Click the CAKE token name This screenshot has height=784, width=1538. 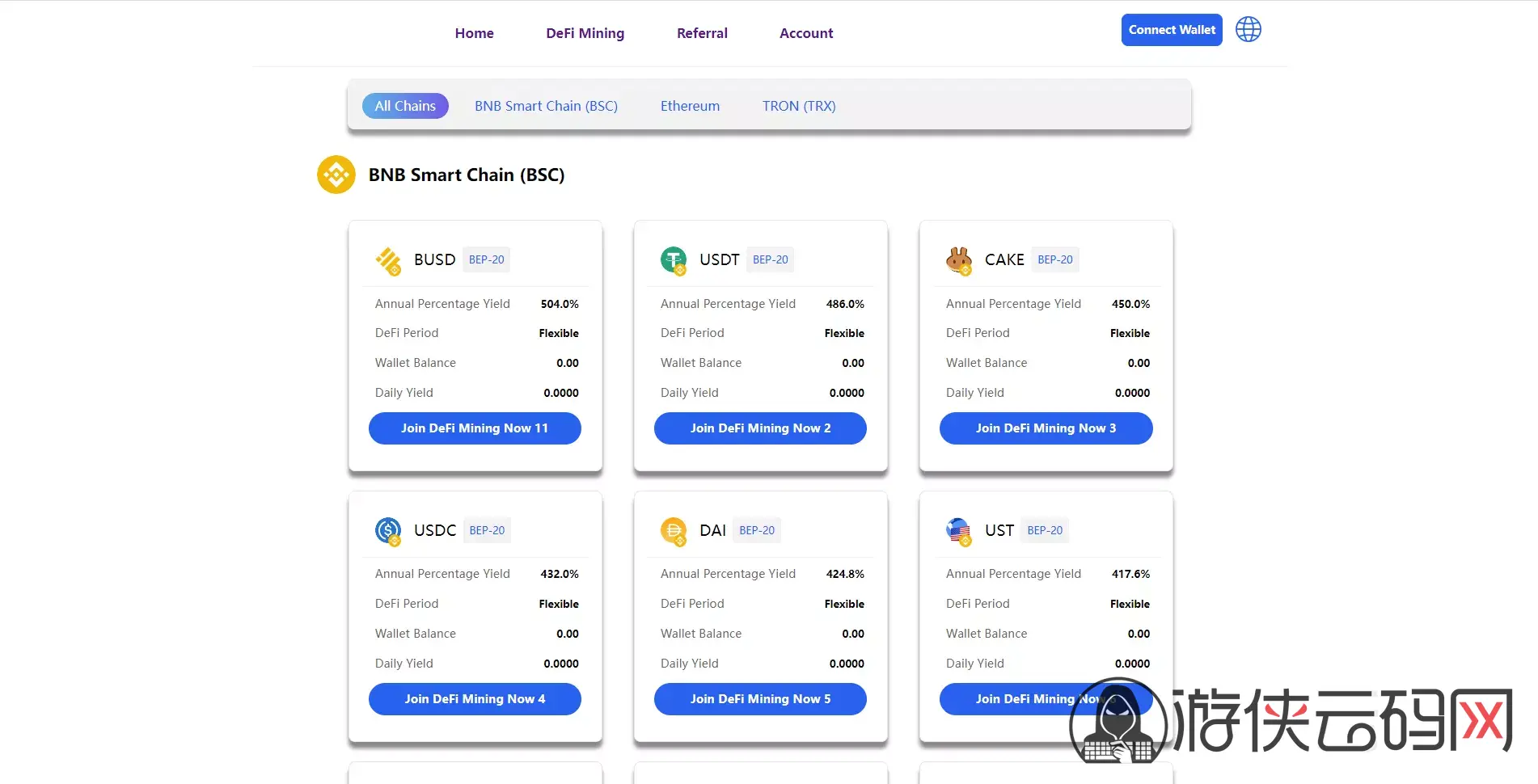[1004, 259]
